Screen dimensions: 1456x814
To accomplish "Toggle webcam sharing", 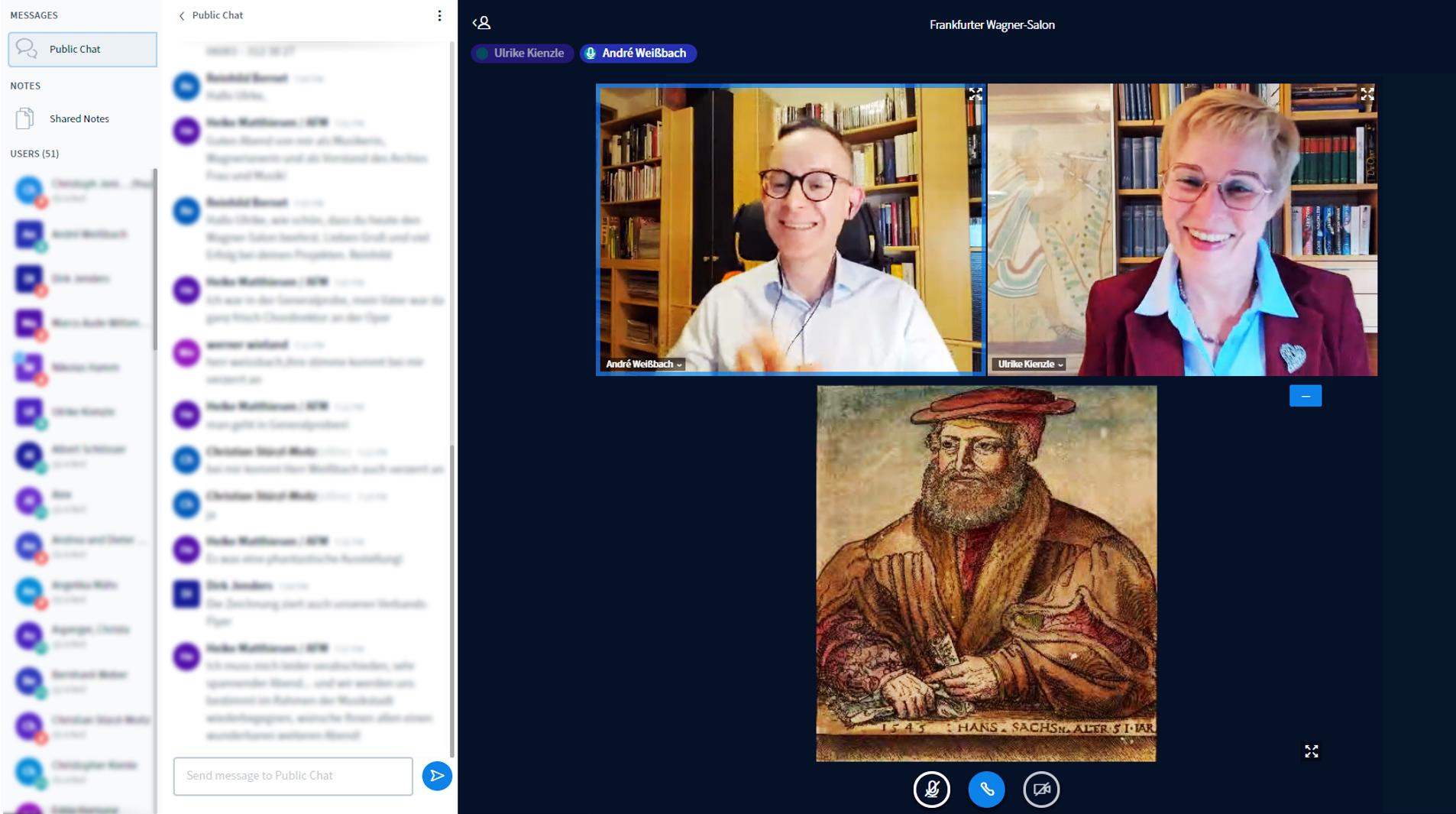I will [1041, 790].
